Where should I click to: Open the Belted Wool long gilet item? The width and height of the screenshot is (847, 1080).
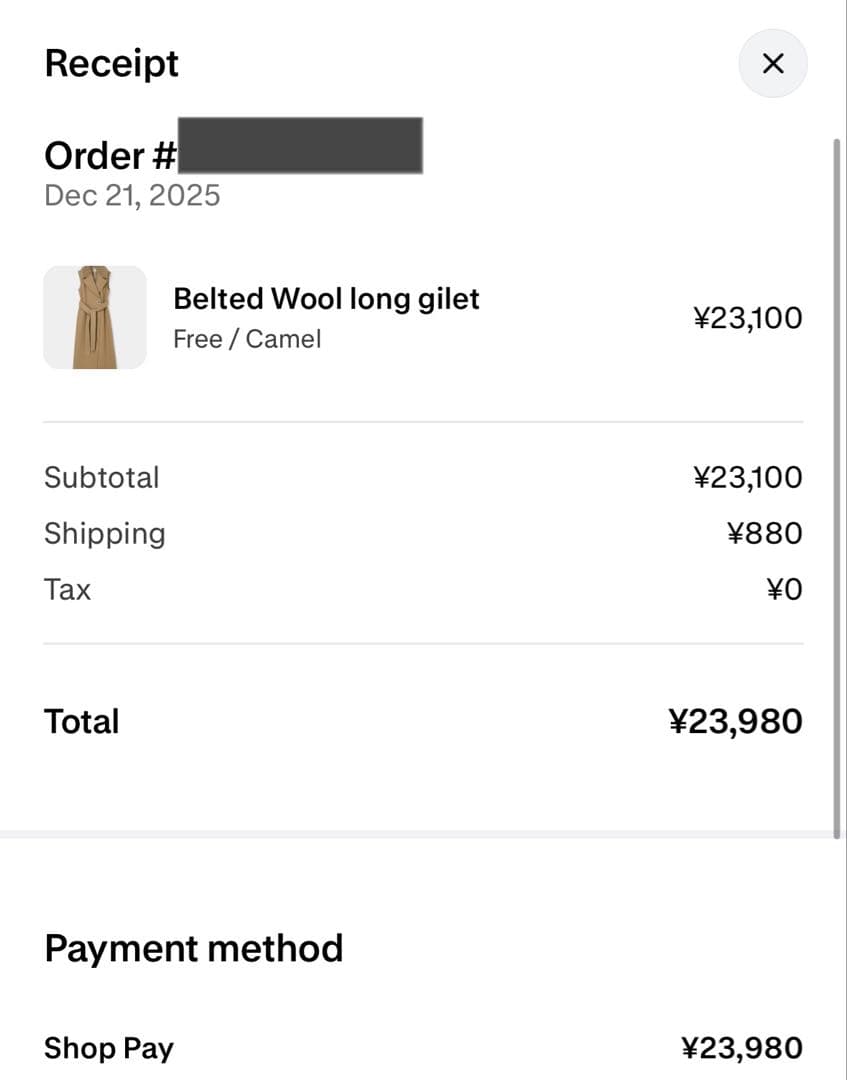coord(326,298)
